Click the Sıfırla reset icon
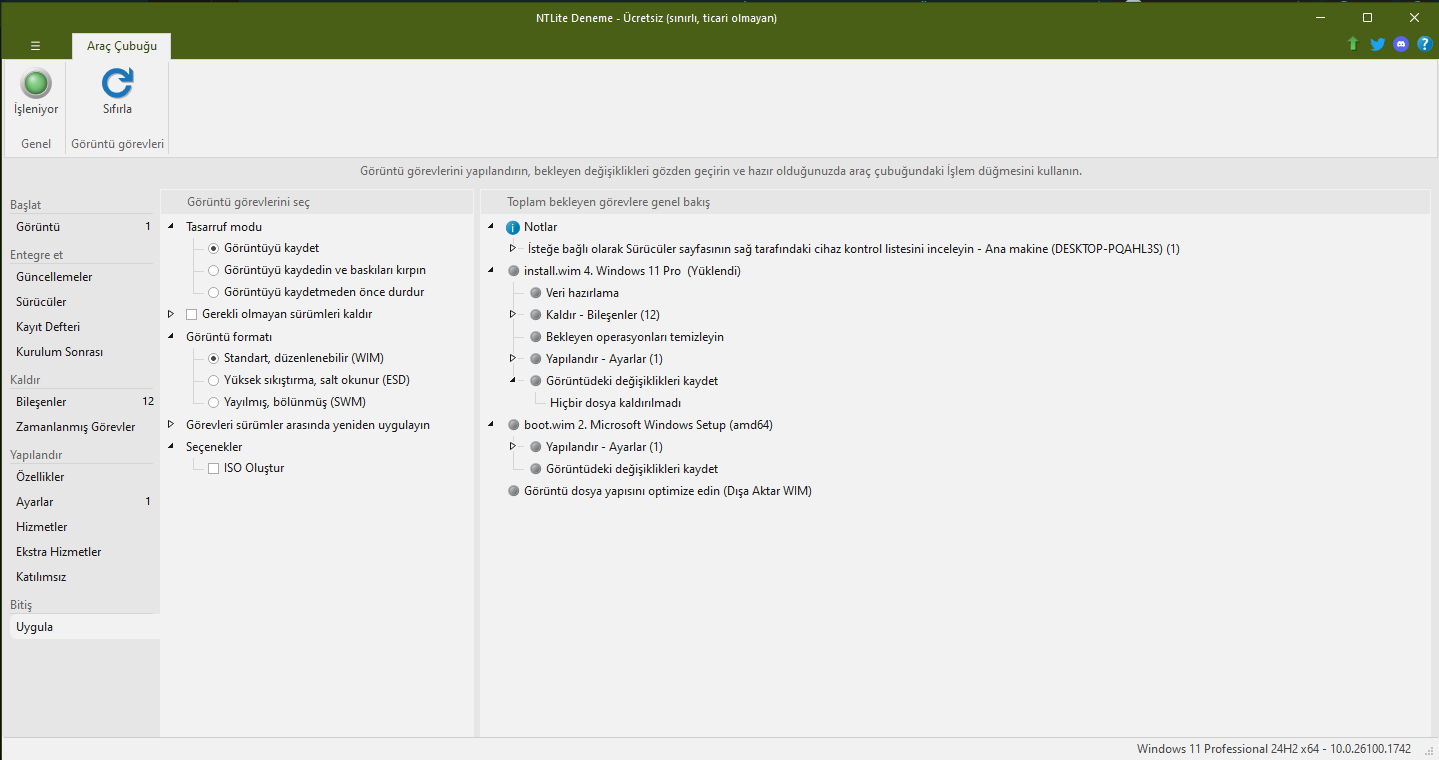Screen dimensions: 1439x760 tap(117, 83)
